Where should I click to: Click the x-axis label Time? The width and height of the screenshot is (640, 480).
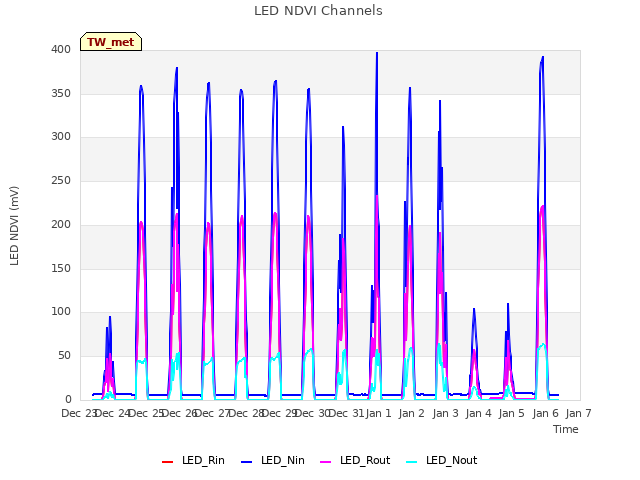pyautogui.click(x=566, y=429)
